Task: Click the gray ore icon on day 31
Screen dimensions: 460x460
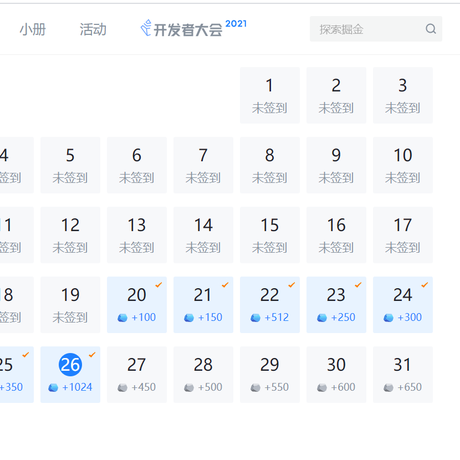Action: [388, 388]
